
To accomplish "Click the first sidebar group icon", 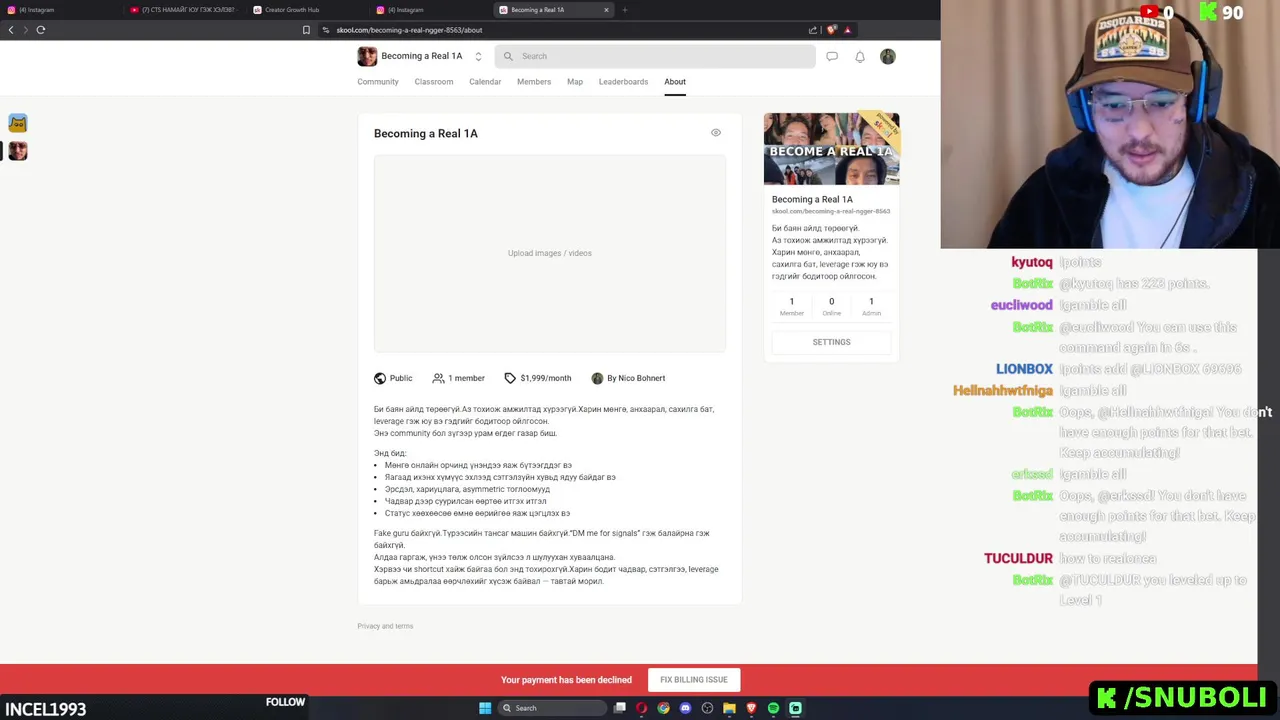I will pyautogui.click(x=17, y=123).
